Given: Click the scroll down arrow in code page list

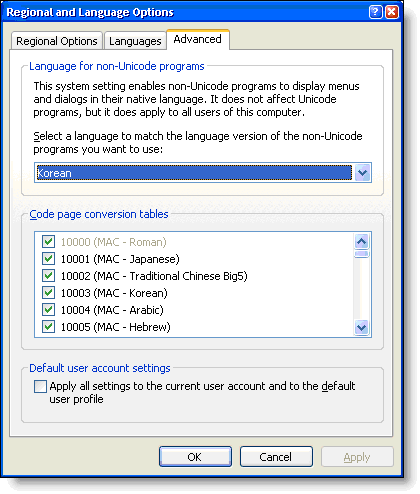Looking at the screenshot, I should click(362, 327).
